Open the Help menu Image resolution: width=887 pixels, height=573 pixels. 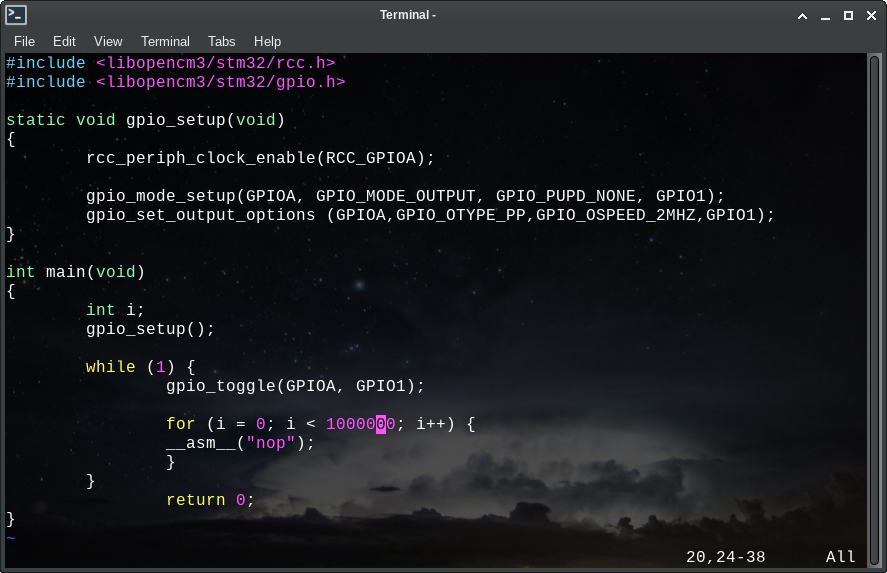point(267,41)
